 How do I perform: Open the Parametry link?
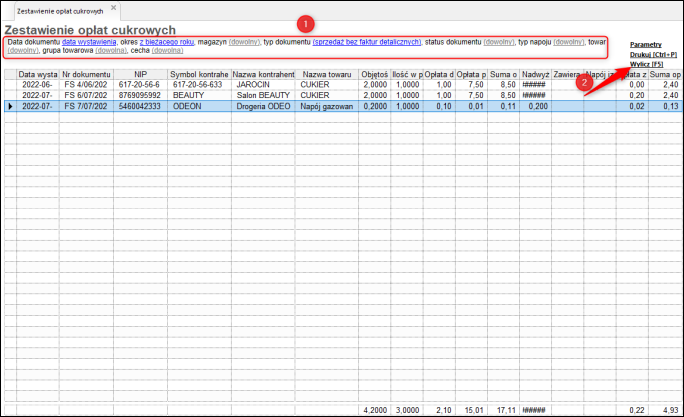[x=646, y=44]
